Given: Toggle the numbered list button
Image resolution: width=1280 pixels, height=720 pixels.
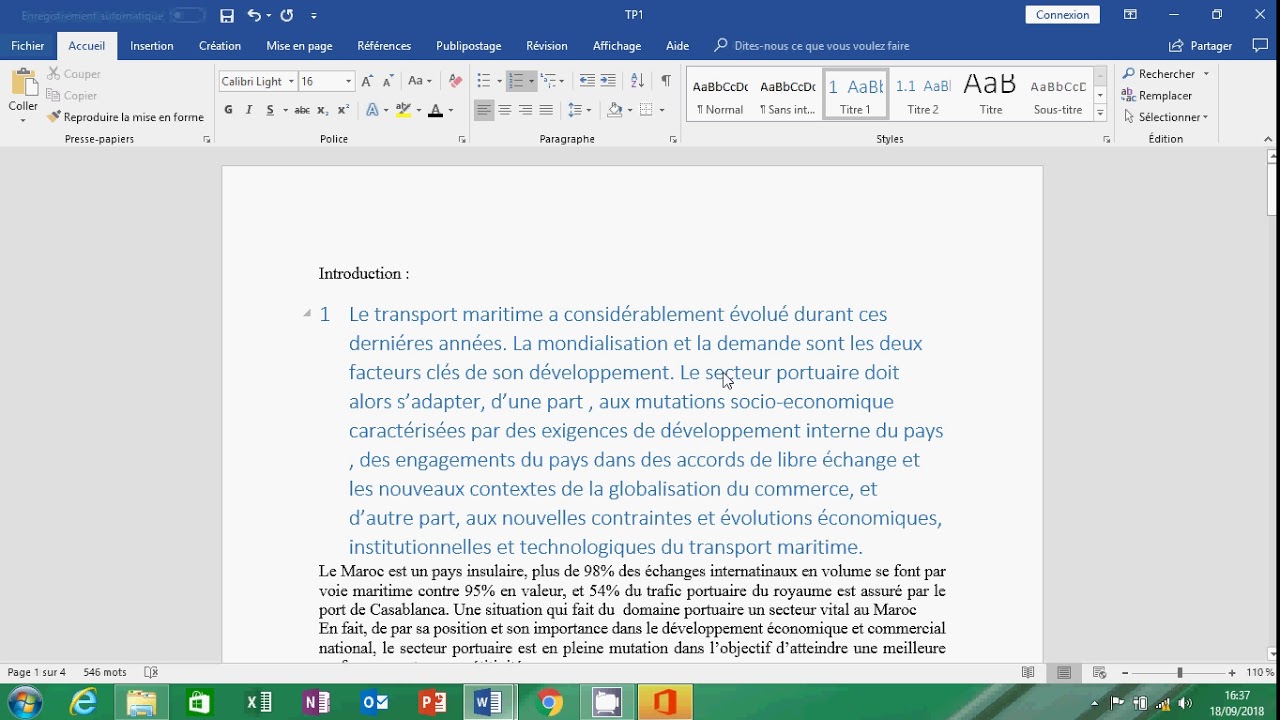Looking at the screenshot, I should pyautogui.click(x=516, y=81).
